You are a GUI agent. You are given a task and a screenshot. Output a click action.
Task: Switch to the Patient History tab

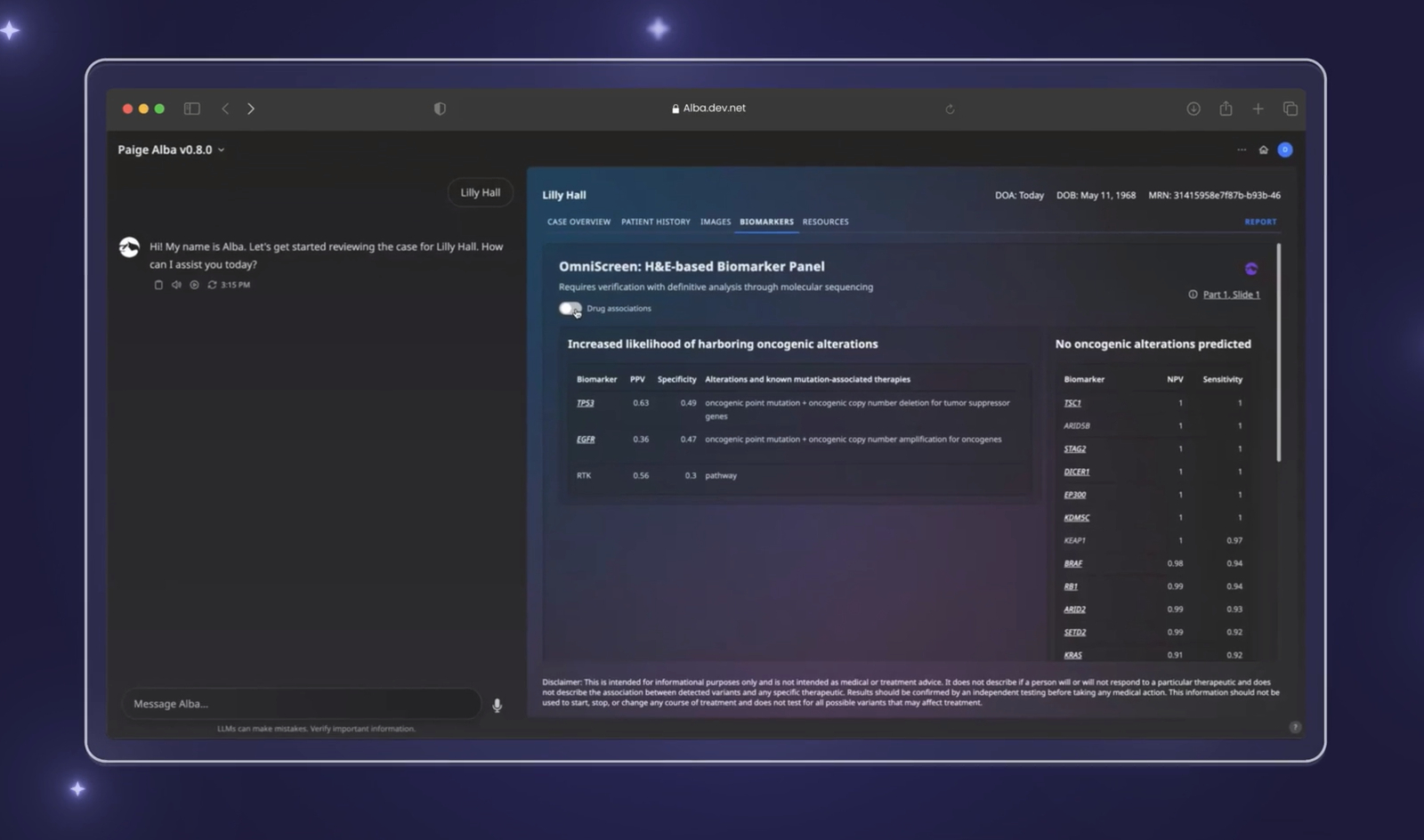click(x=655, y=222)
